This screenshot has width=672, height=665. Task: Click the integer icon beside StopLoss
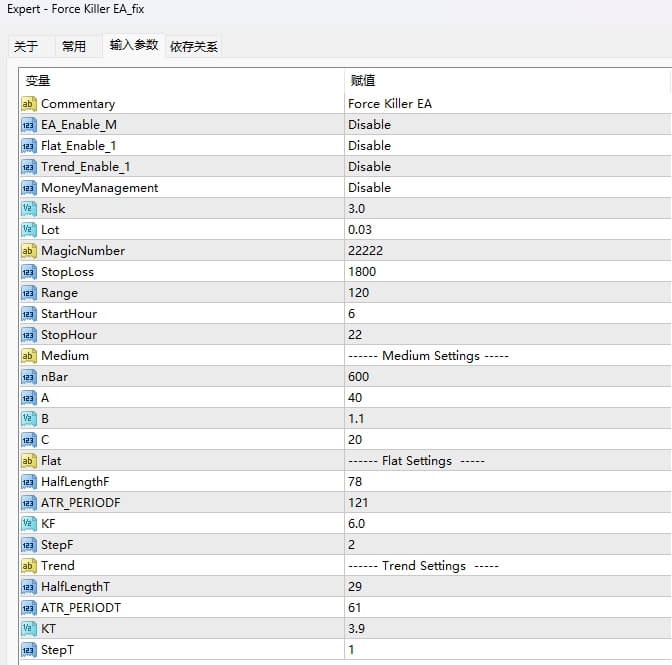click(28, 272)
